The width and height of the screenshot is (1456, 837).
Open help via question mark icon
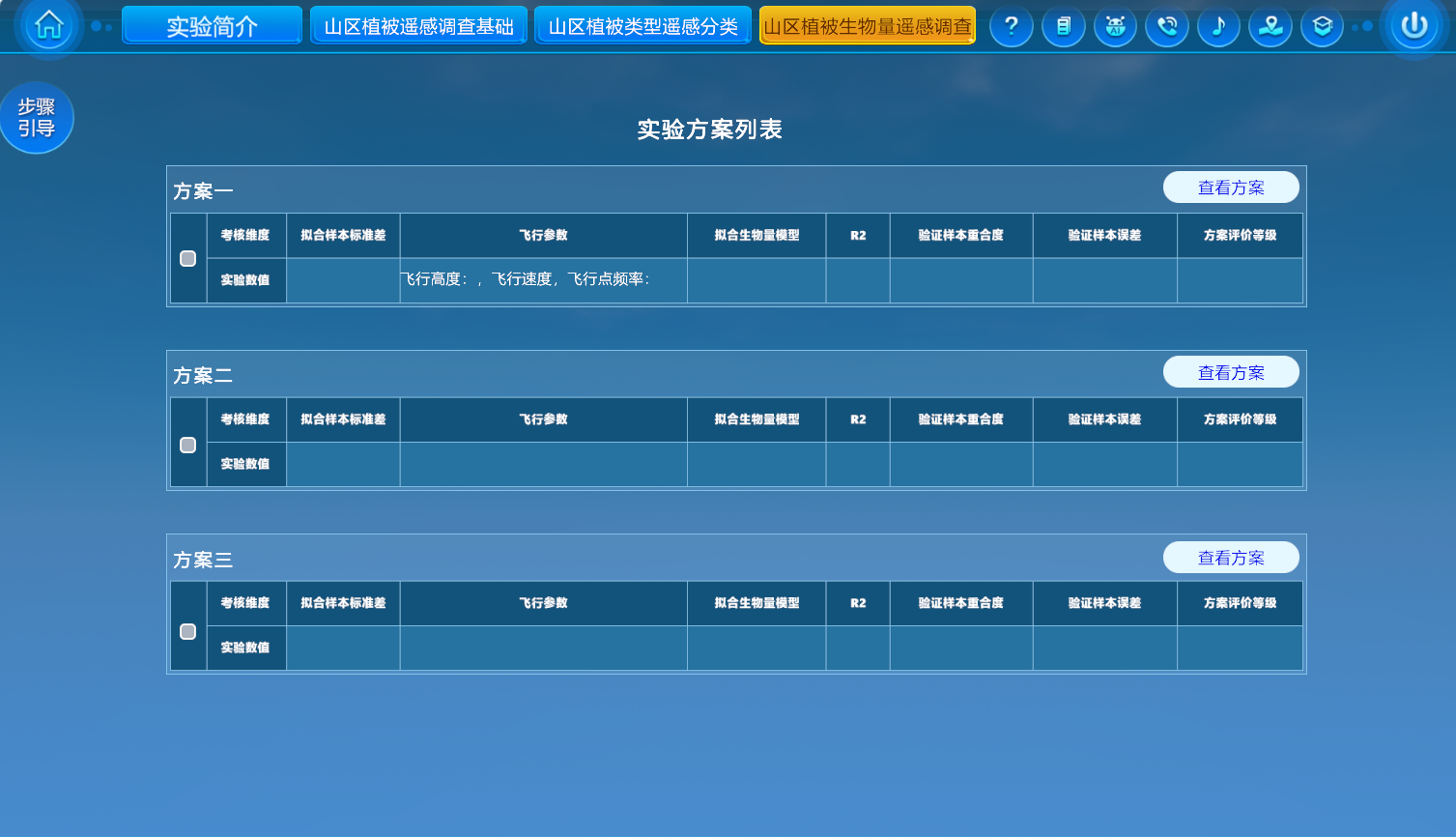(1011, 26)
